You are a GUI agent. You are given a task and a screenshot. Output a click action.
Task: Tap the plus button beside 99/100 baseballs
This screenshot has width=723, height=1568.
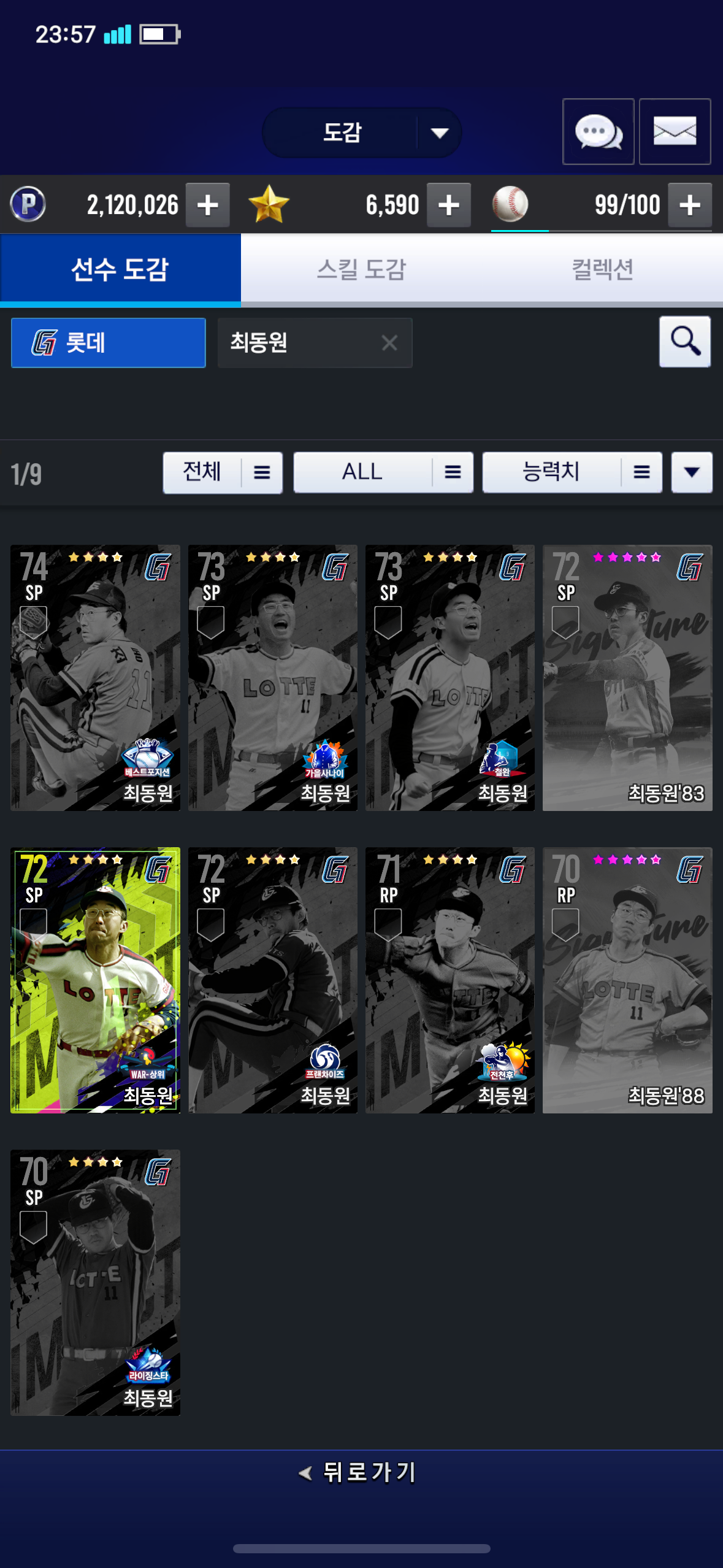(x=690, y=205)
